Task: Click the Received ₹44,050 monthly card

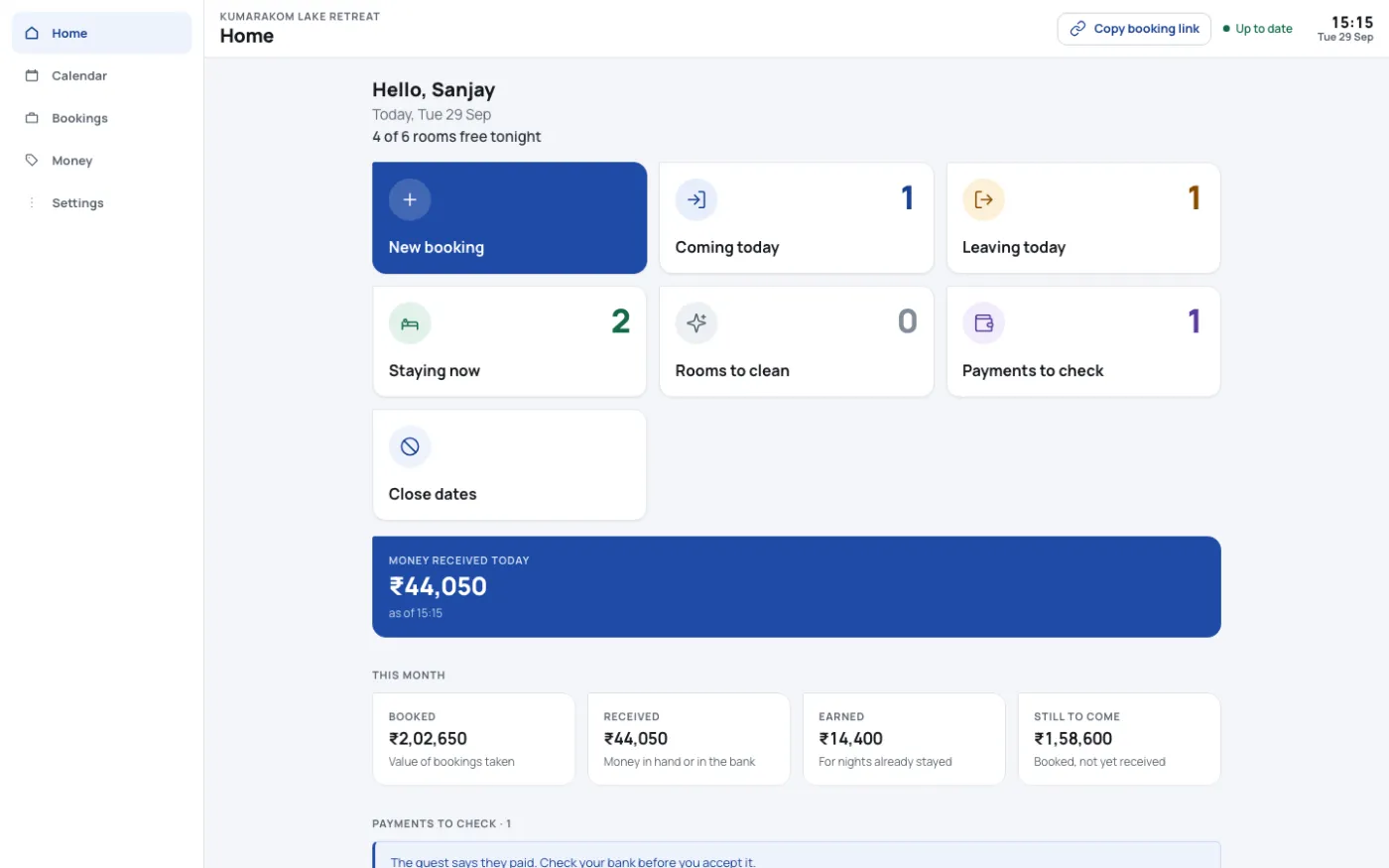Action: coord(689,739)
